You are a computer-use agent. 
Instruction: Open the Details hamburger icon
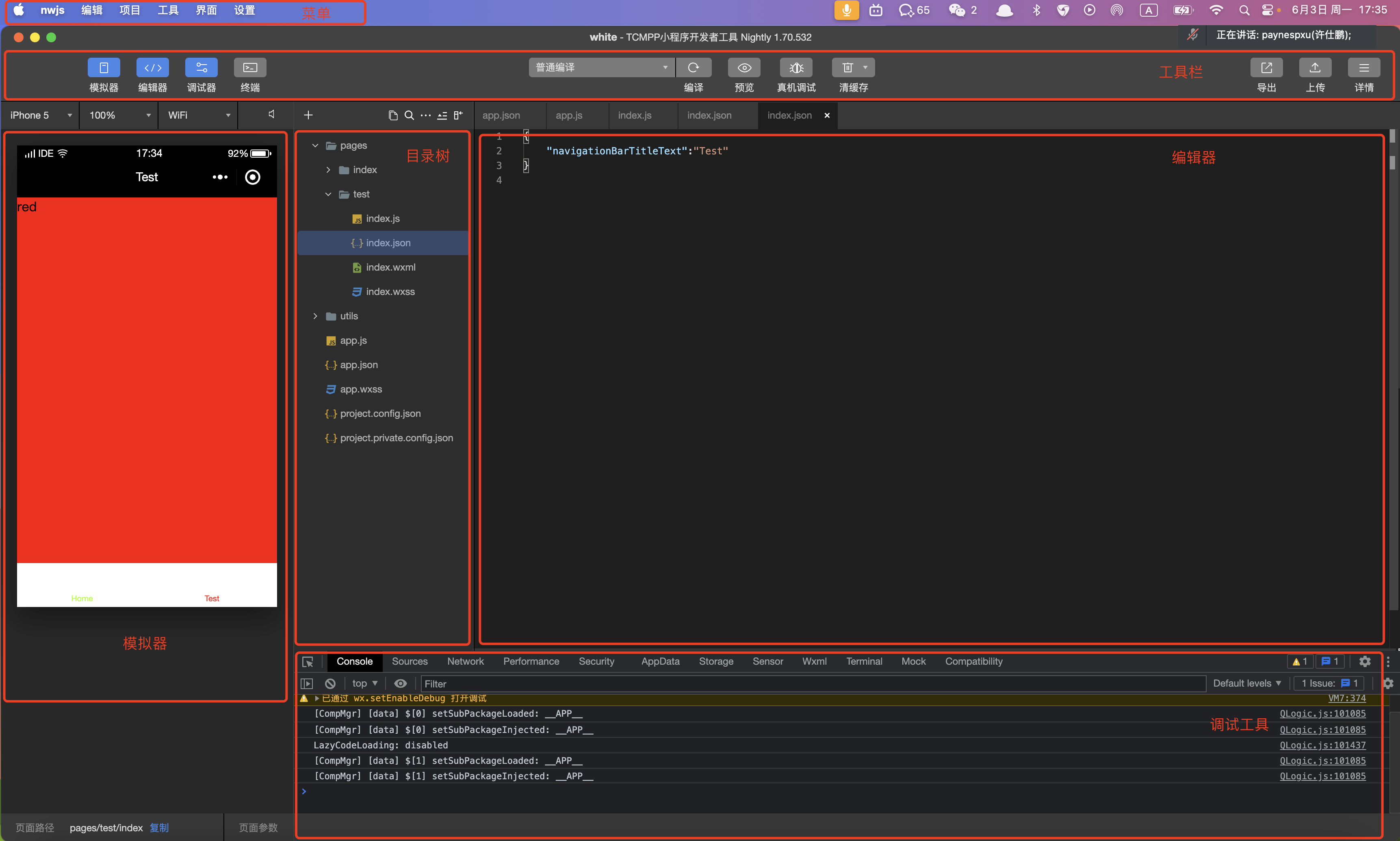[x=1364, y=67]
